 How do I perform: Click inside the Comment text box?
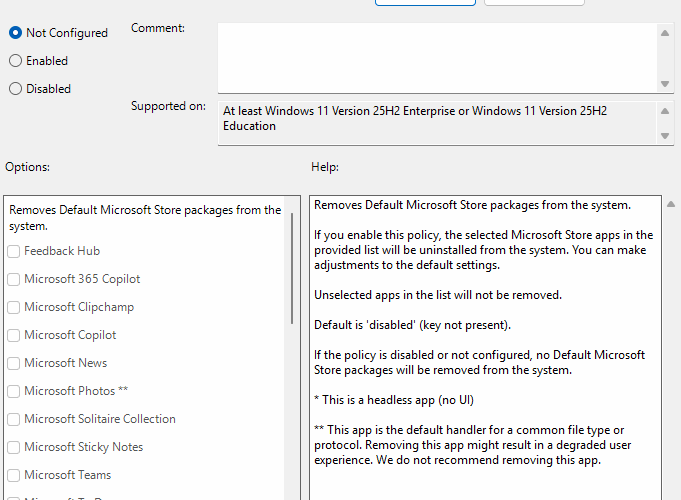pyautogui.click(x=436, y=58)
